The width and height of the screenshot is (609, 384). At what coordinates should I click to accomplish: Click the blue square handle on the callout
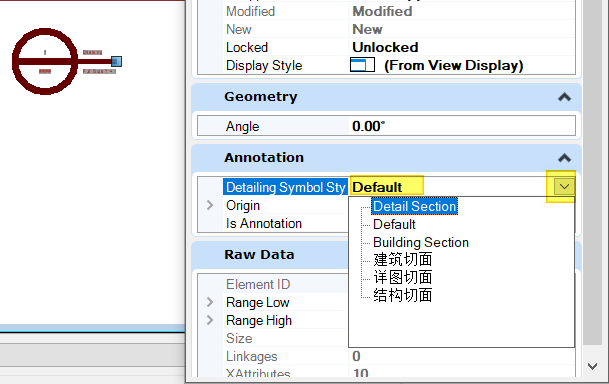[x=117, y=61]
